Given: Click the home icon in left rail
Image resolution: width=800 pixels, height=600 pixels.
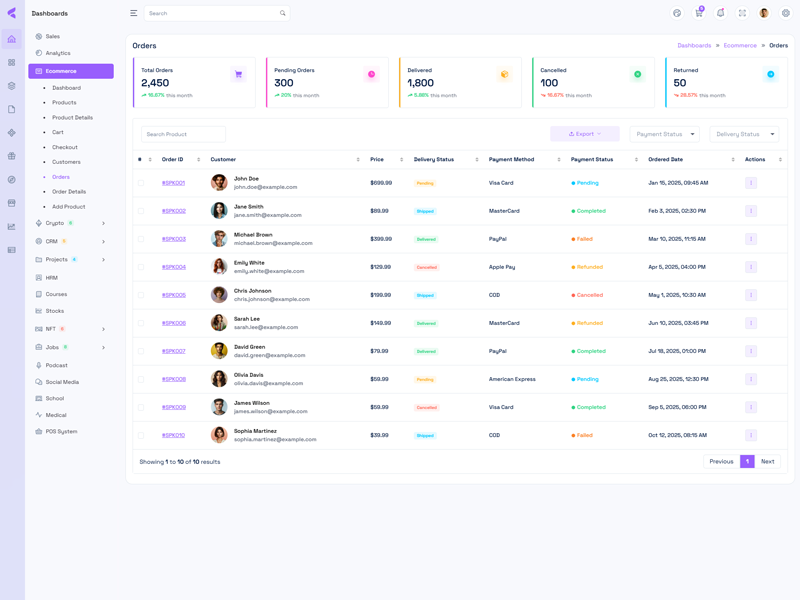Looking at the screenshot, I should (12, 39).
